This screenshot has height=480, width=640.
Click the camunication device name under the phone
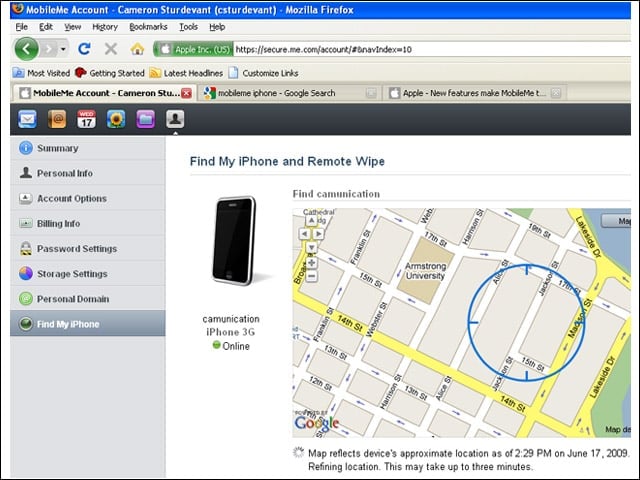(x=231, y=319)
